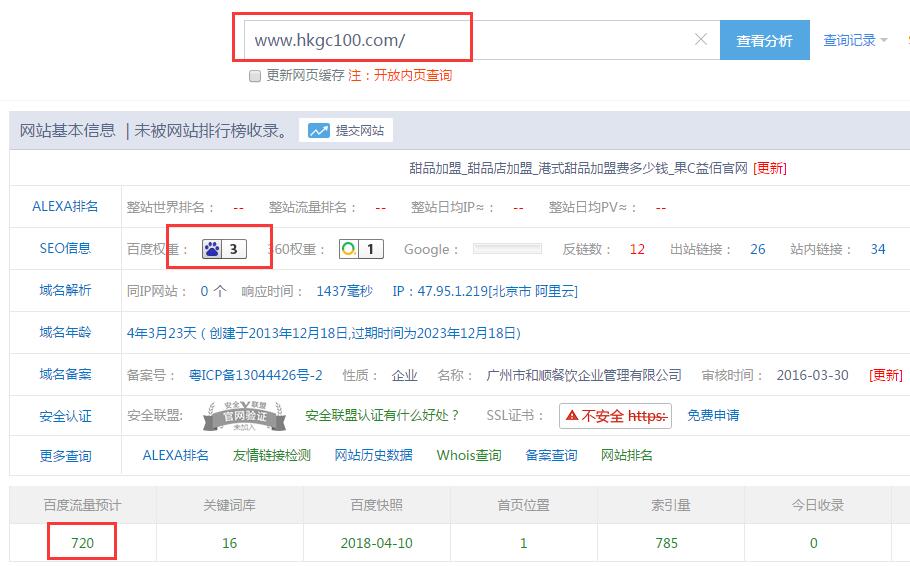Click the 关键词库 value 16

point(229,543)
